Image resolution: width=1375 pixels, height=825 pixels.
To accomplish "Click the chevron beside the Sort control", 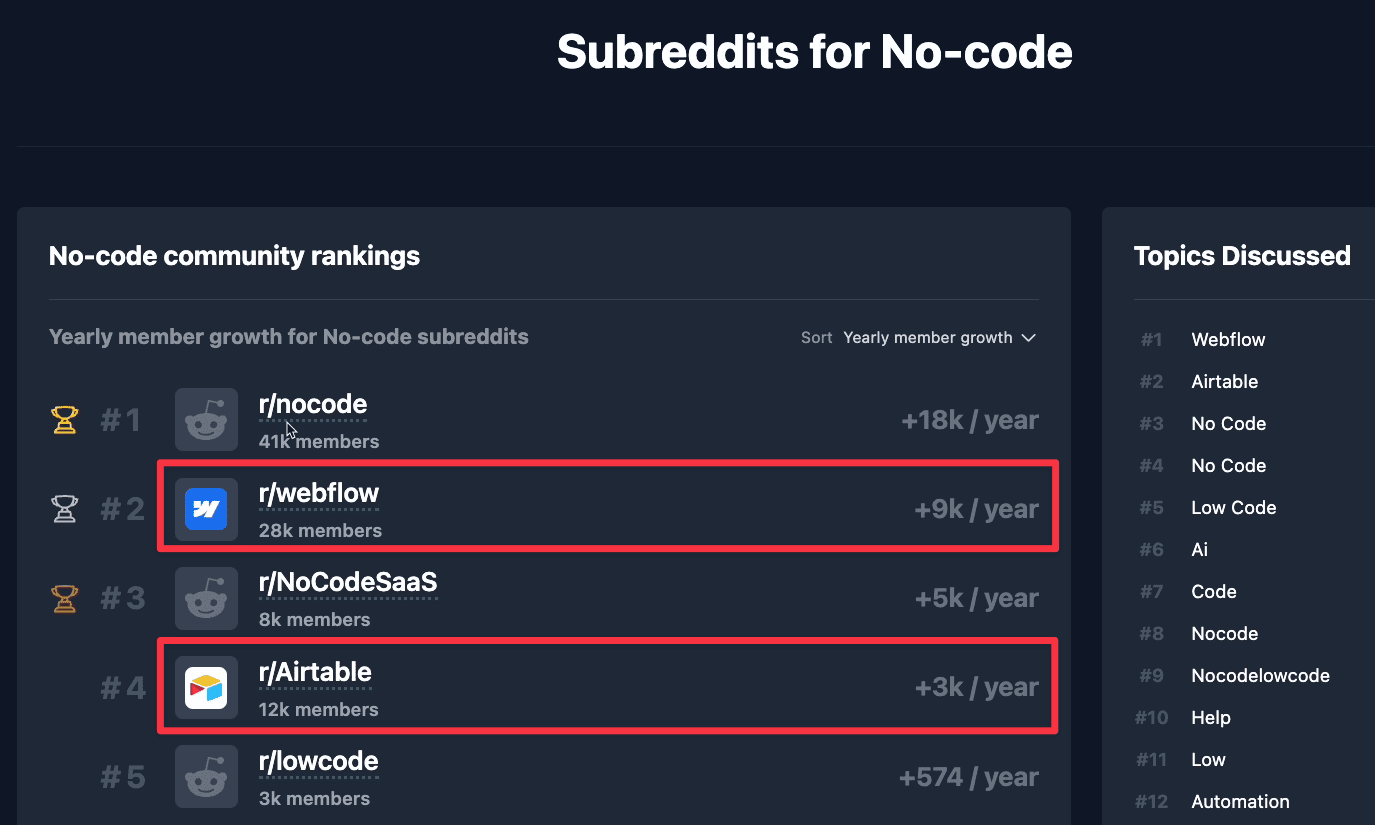I will pyautogui.click(x=1029, y=338).
